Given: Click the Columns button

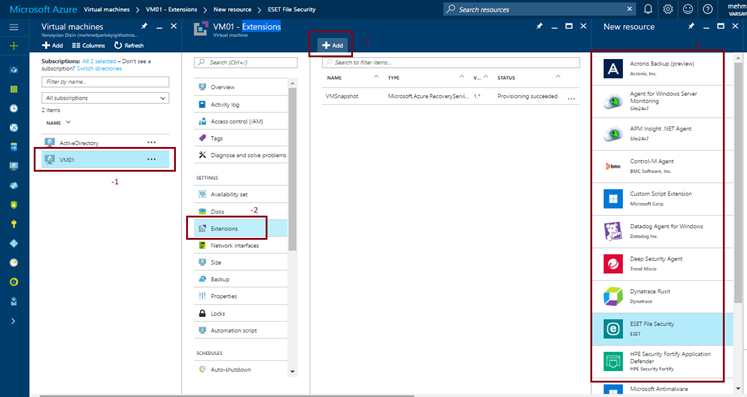Looking at the screenshot, I should 89,45.
